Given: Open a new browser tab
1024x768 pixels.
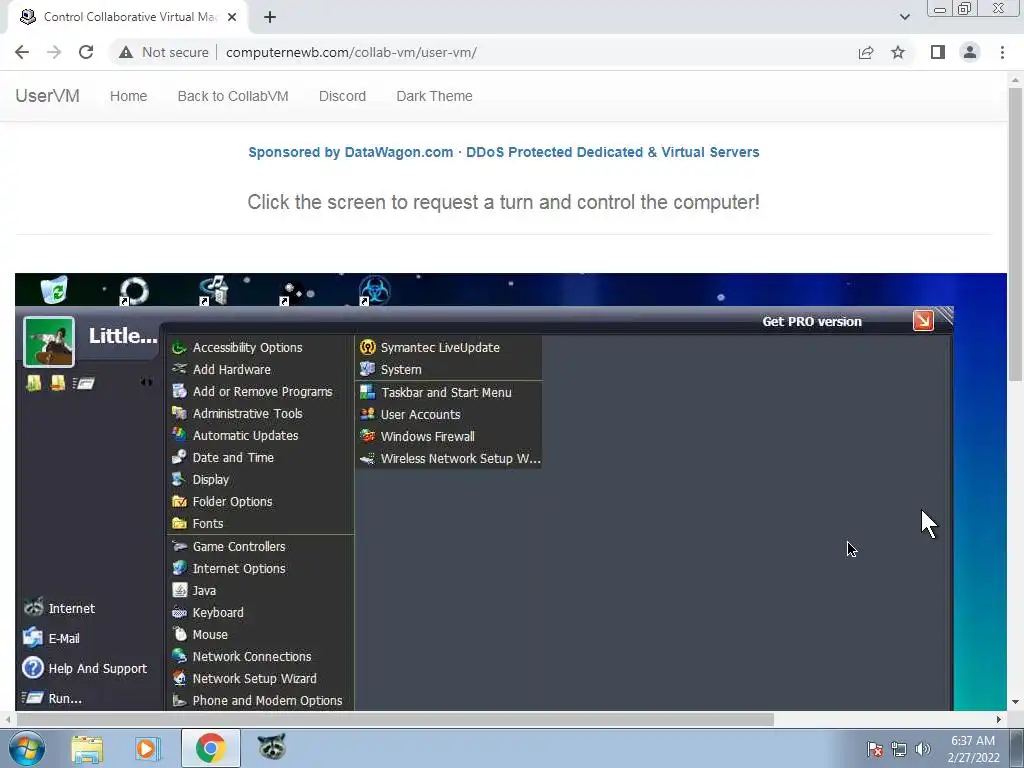Looking at the screenshot, I should tap(270, 17).
